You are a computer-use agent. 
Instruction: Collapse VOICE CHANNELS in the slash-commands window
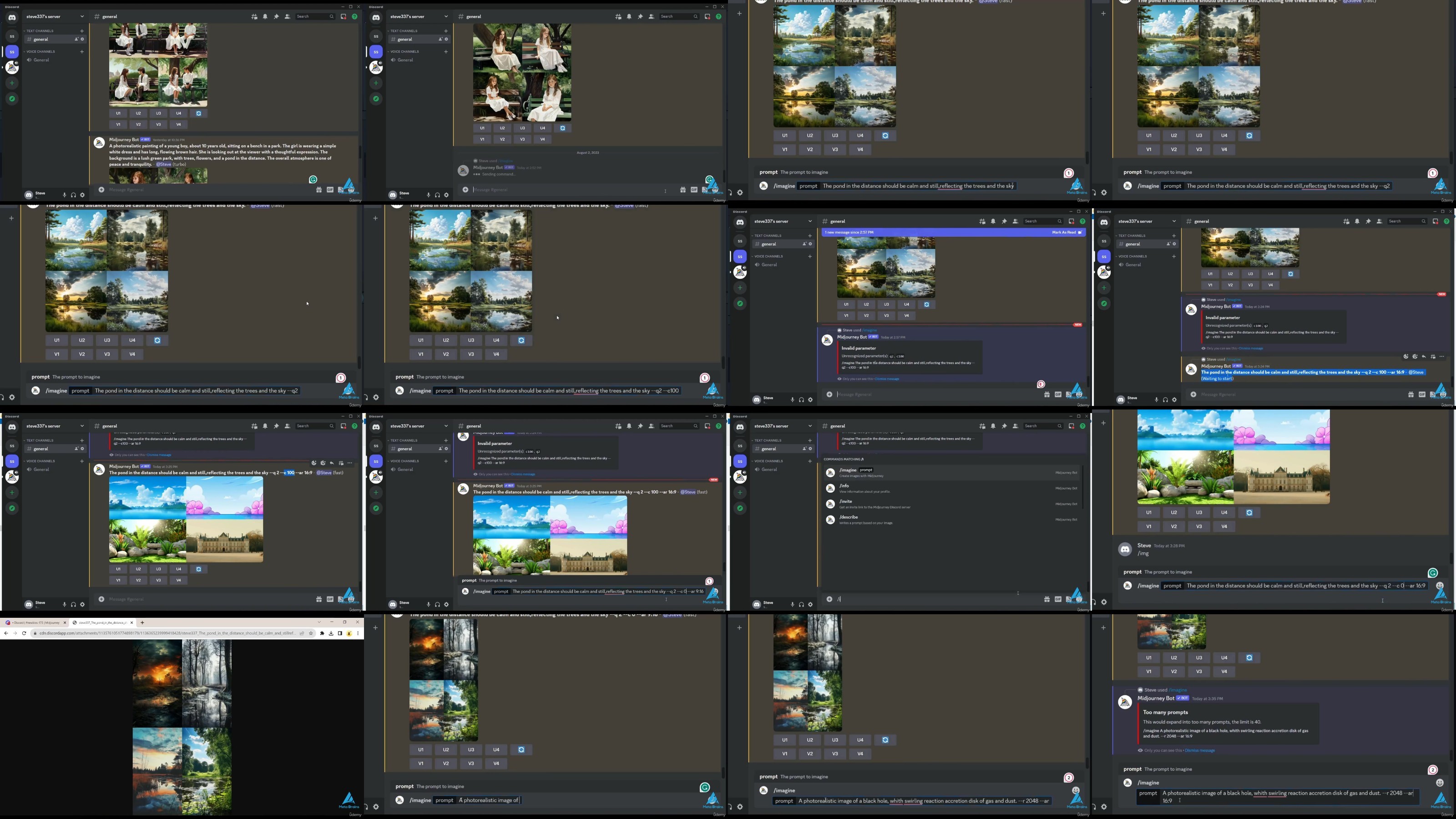[x=768, y=460]
